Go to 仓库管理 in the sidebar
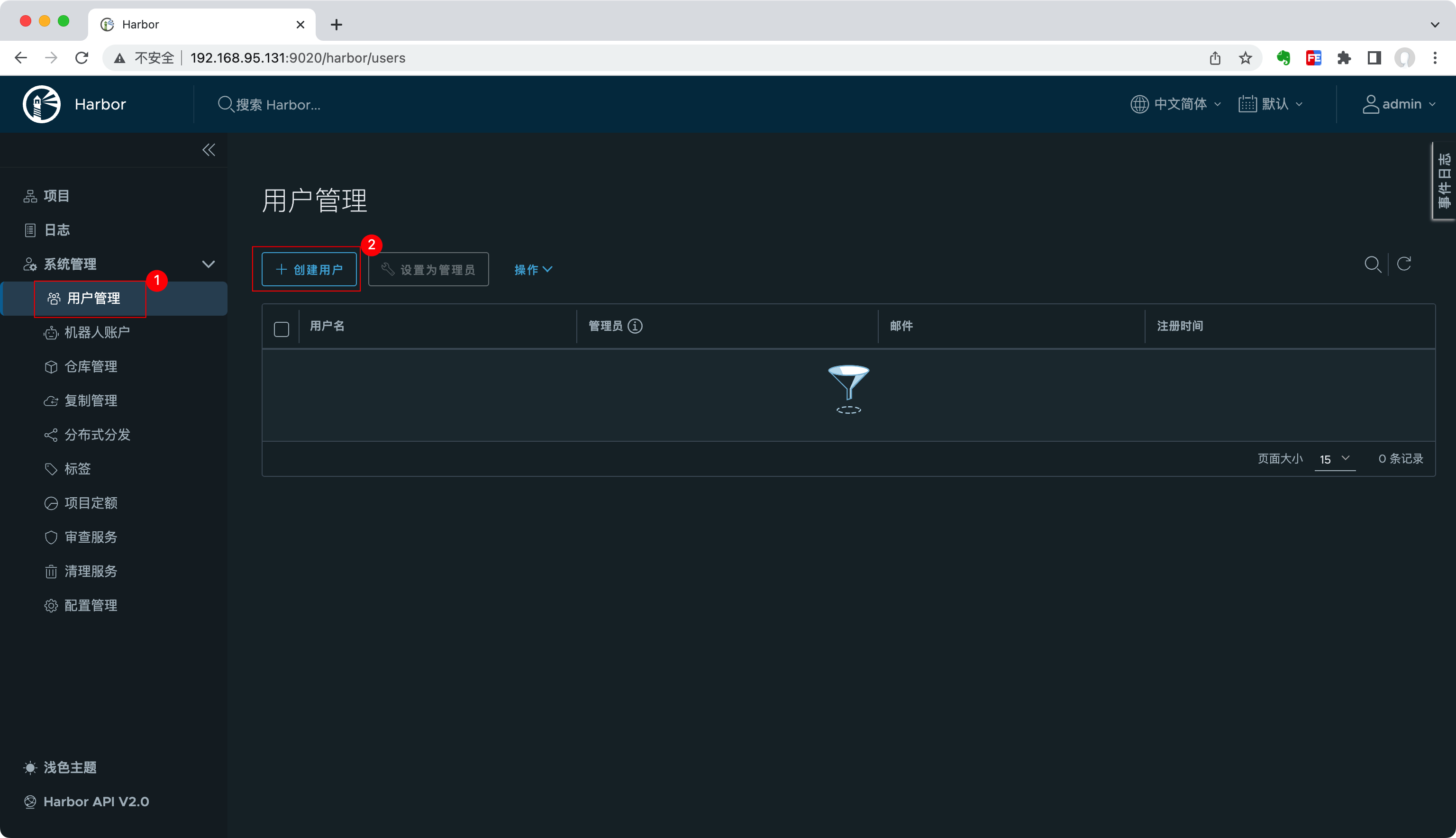 click(91, 367)
